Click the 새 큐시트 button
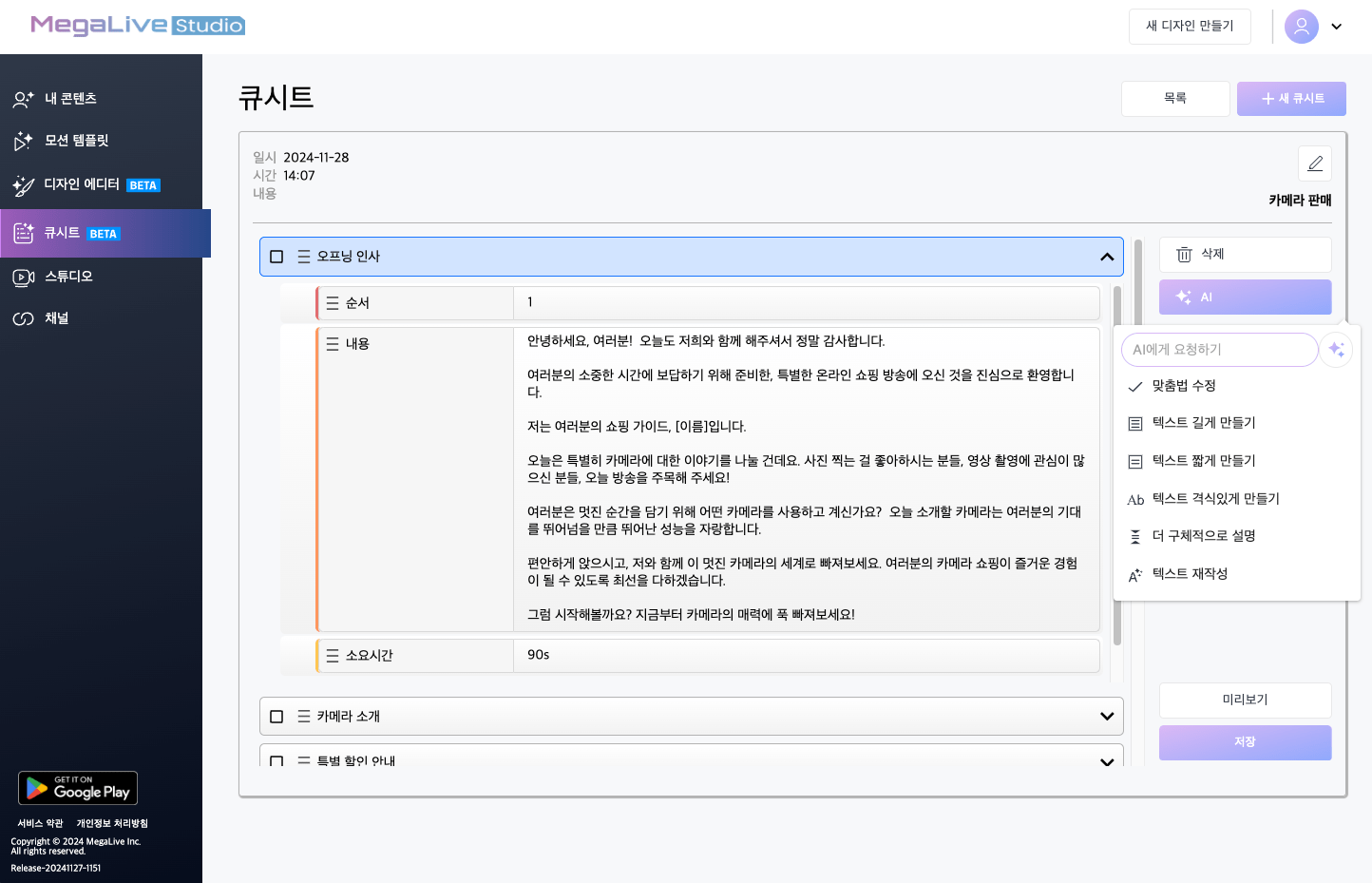Image resolution: width=1372 pixels, height=883 pixels. click(x=1291, y=99)
